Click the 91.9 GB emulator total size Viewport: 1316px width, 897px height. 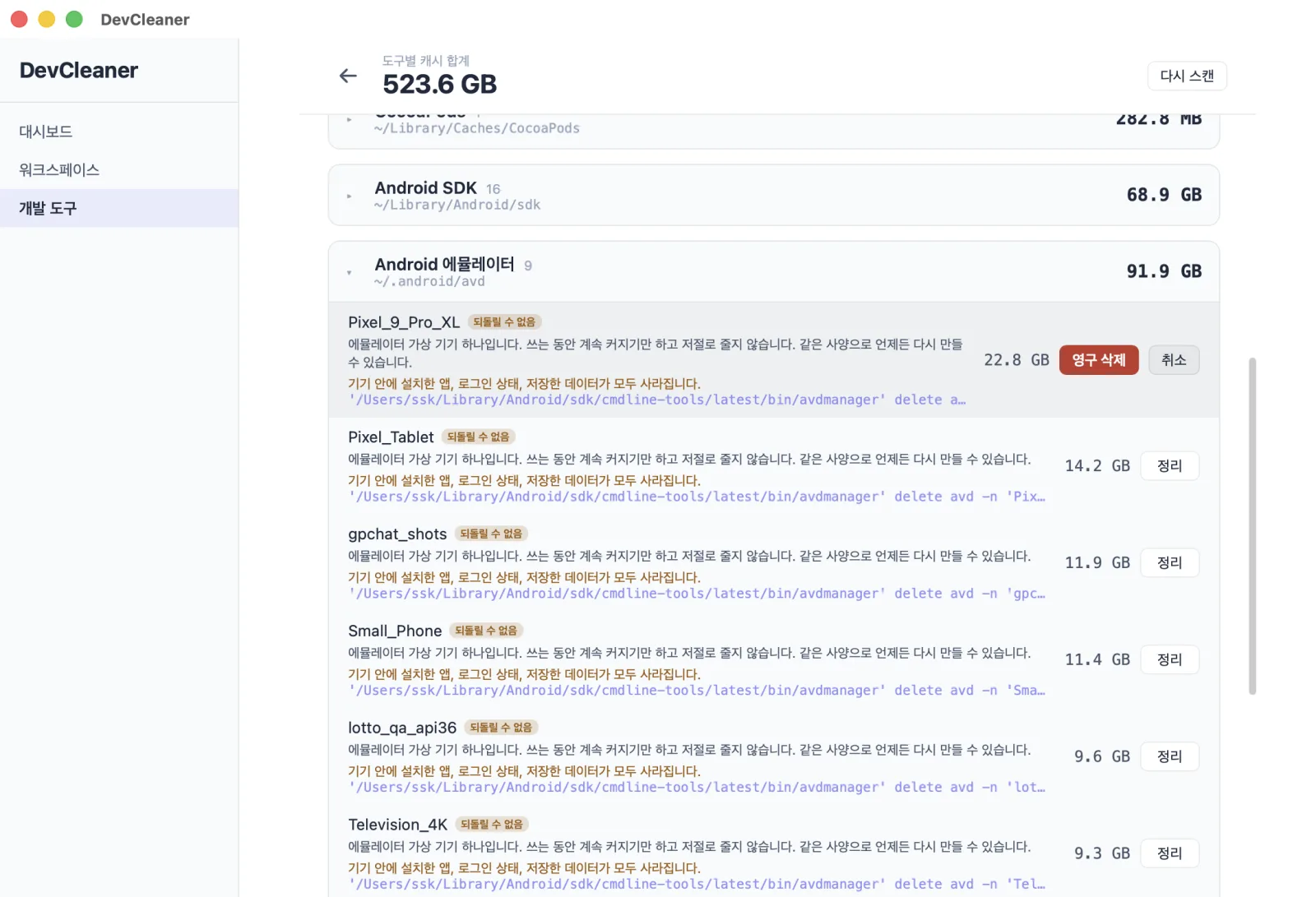(1164, 272)
